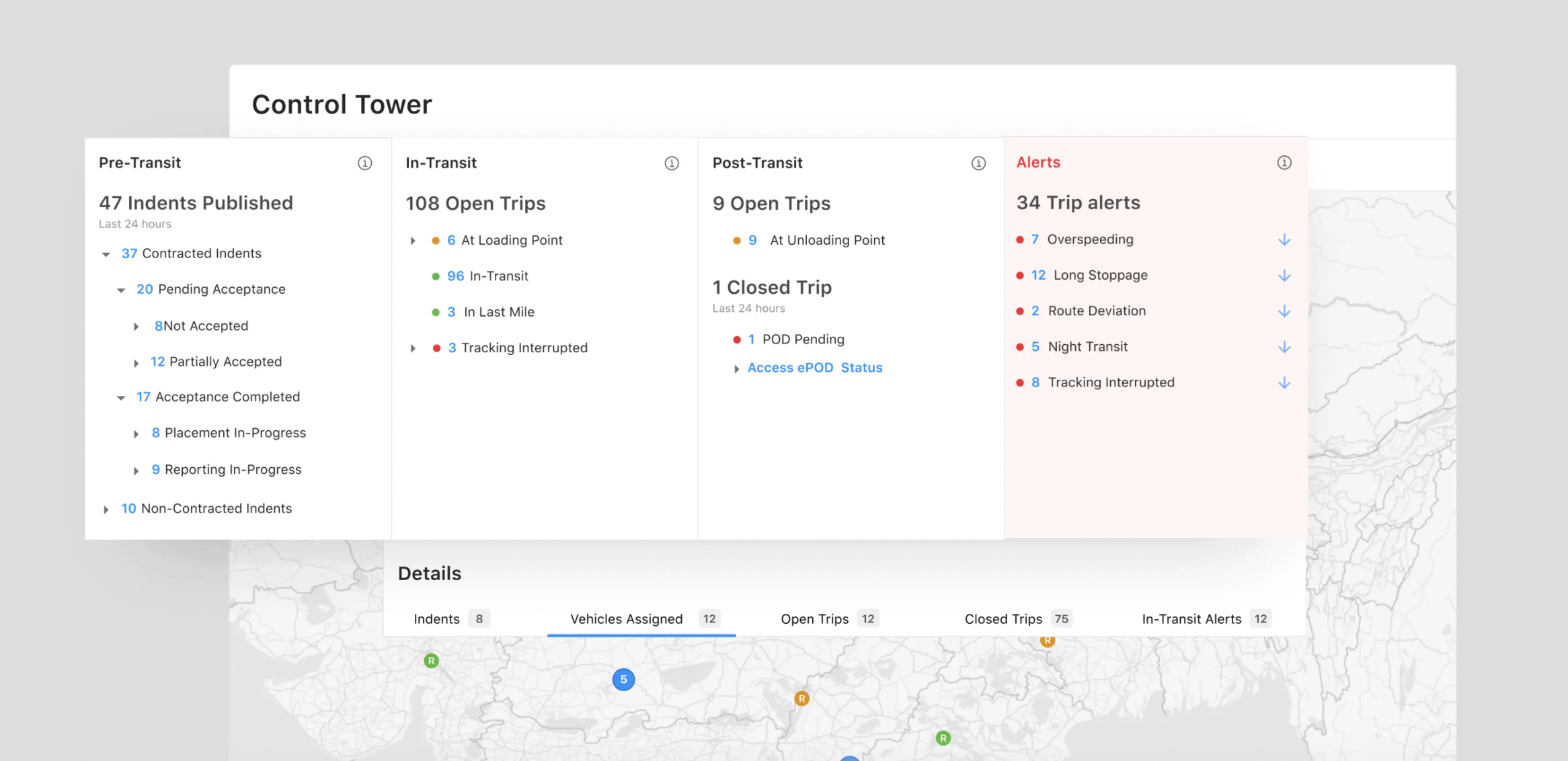Open the In-Transit panel info tooltip
The image size is (1568, 761).
pyautogui.click(x=671, y=163)
